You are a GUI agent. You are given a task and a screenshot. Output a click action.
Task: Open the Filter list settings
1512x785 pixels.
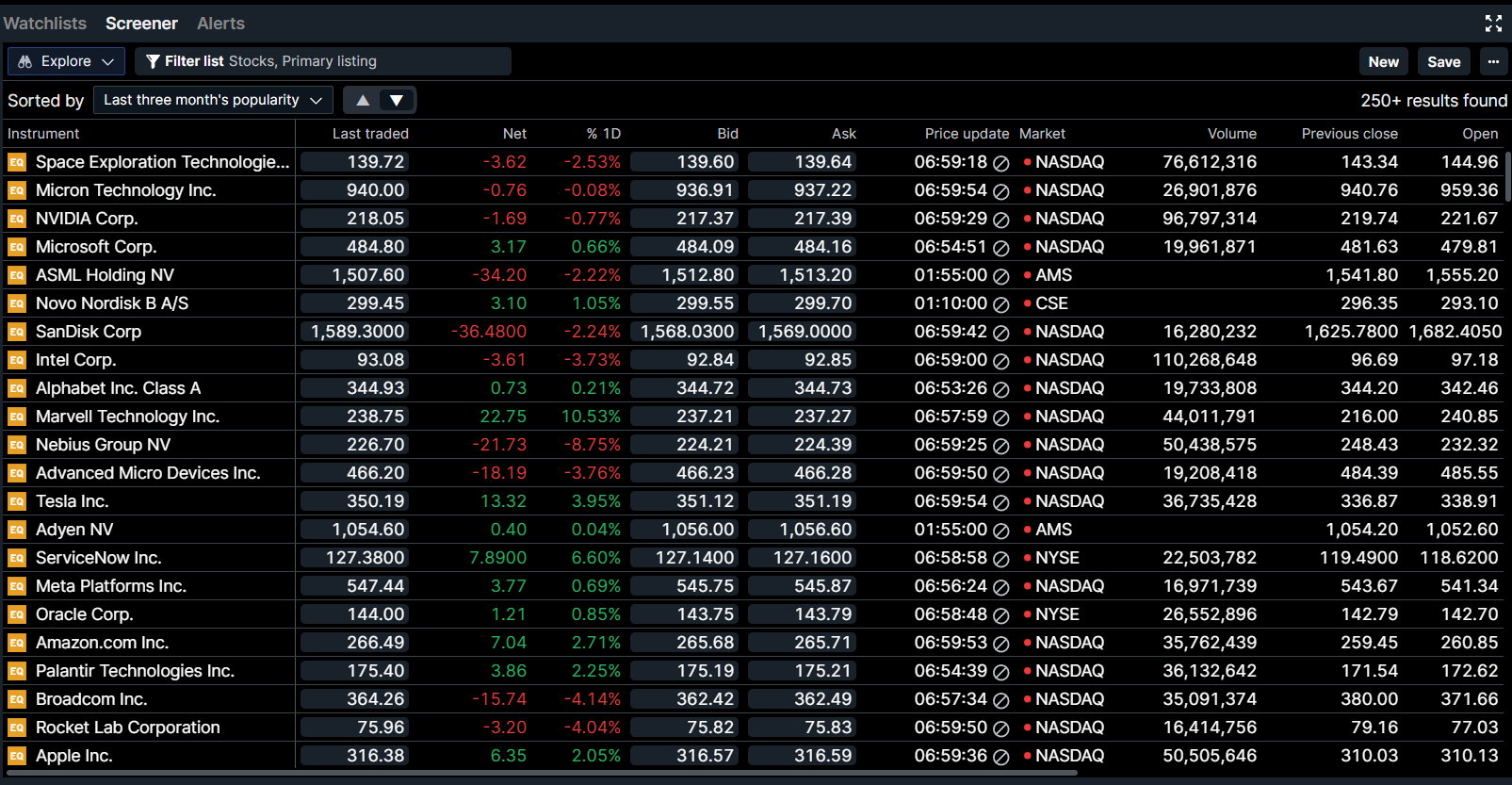323,61
